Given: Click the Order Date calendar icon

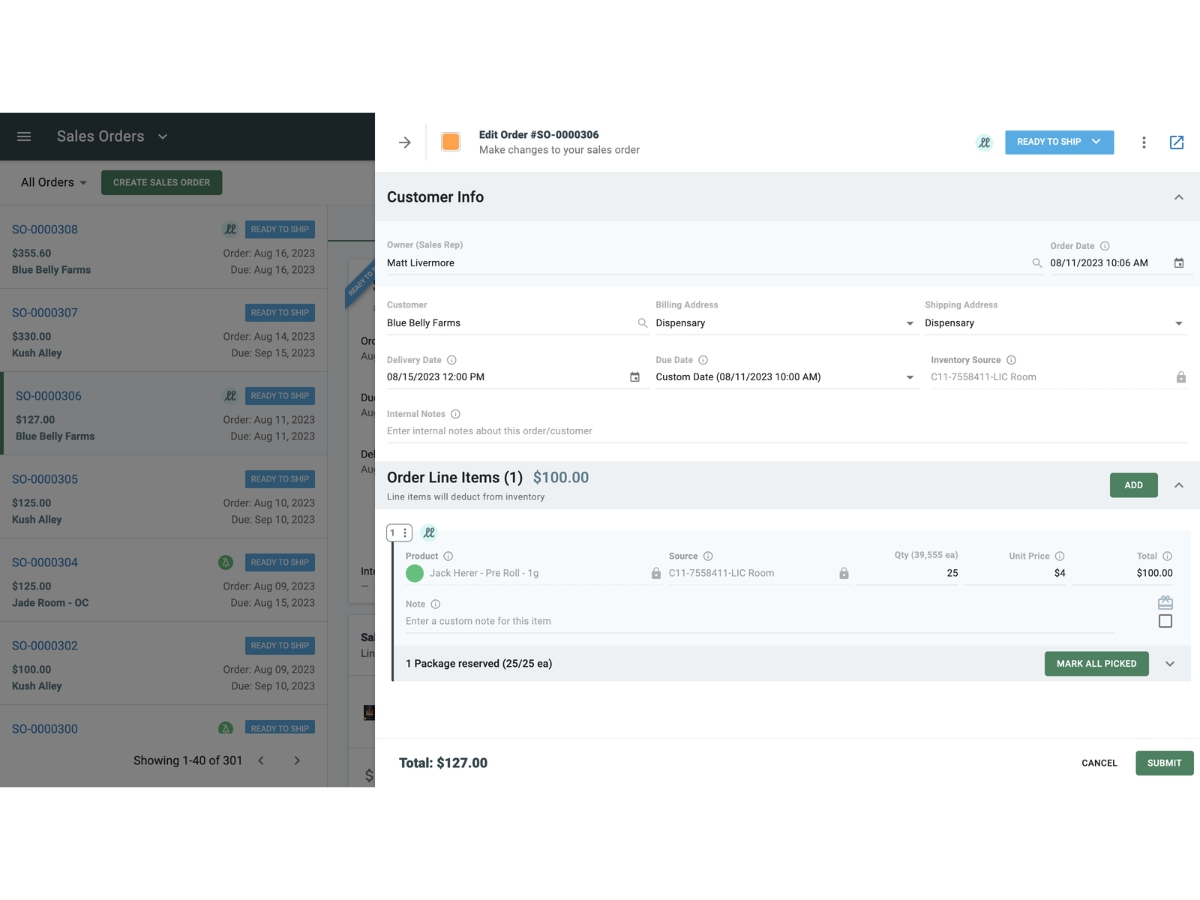Looking at the screenshot, I should click(1179, 263).
